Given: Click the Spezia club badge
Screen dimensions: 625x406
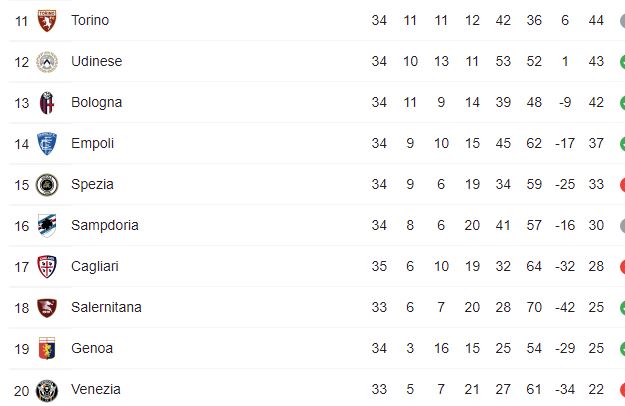Looking at the screenshot, I should tap(46, 185).
